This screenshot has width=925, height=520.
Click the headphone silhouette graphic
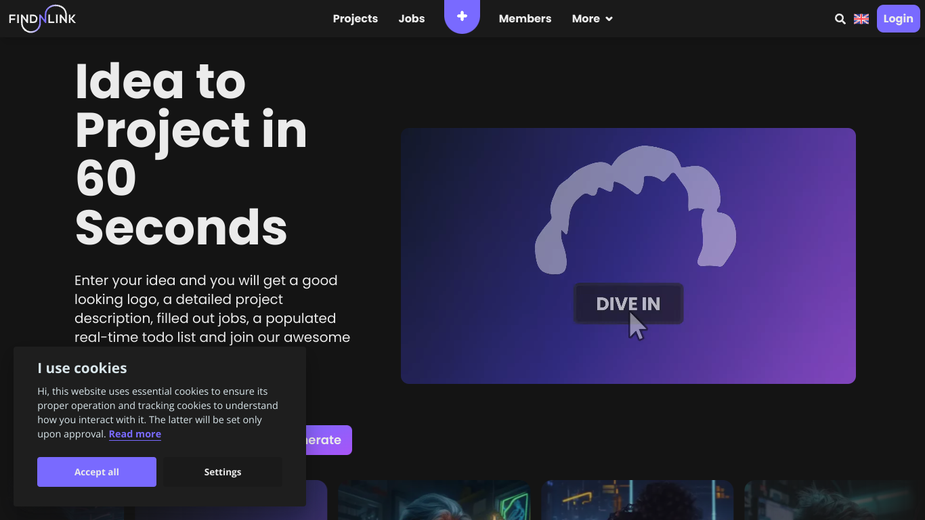(x=635, y=210)
